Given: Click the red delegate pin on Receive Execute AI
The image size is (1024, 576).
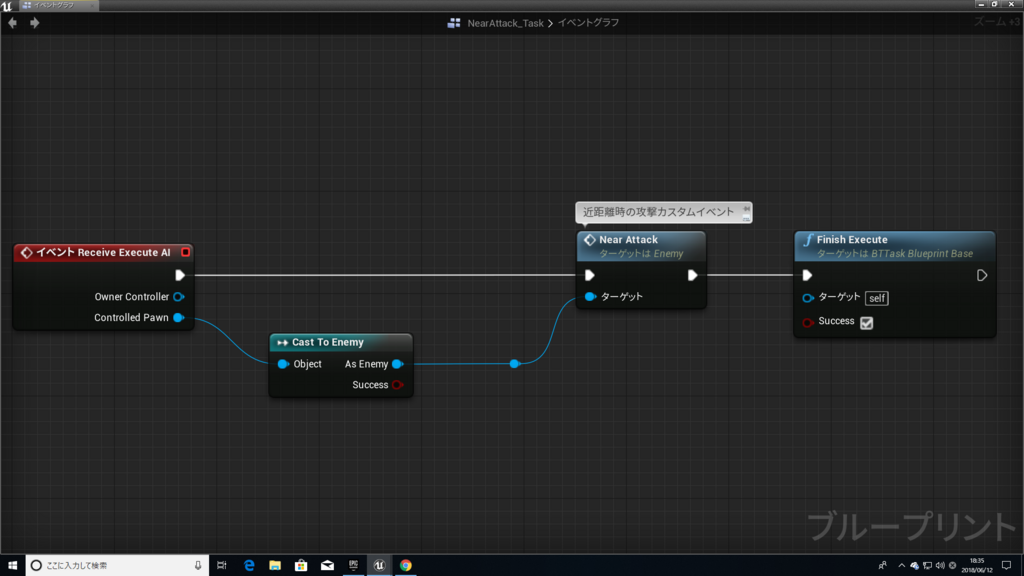Looking at the screenshot, I should point(185,252).
